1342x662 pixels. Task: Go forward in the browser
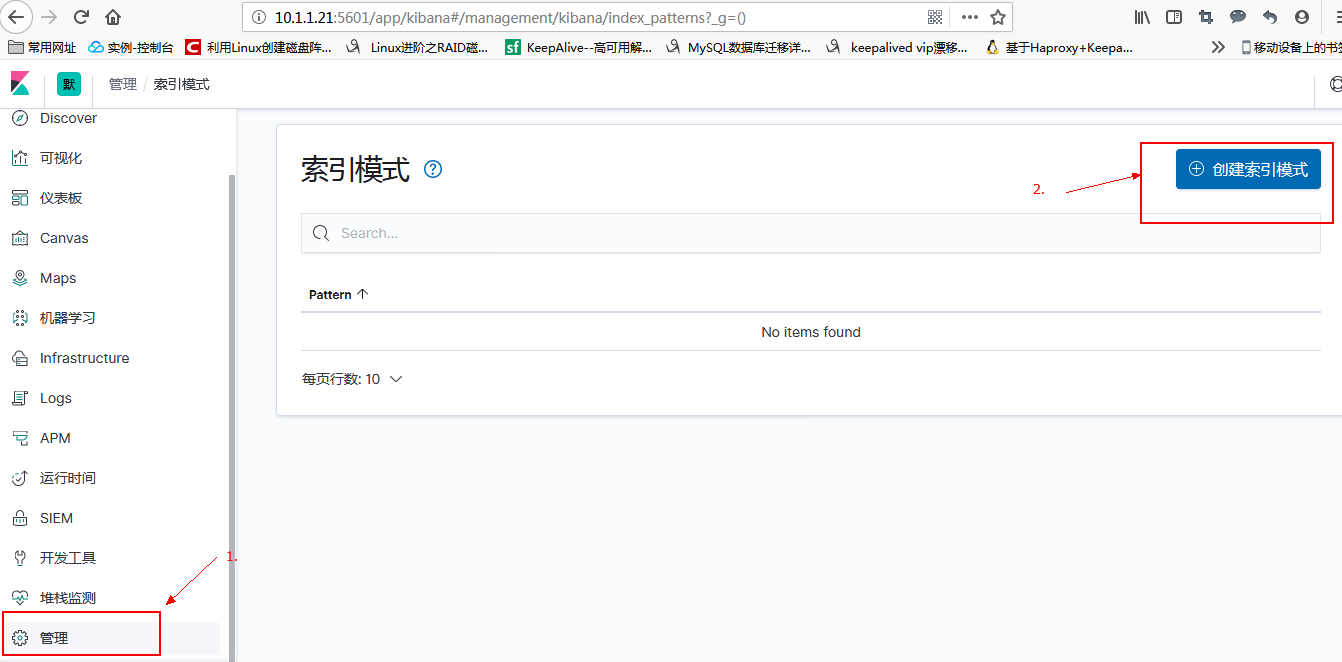click(48, 17)
